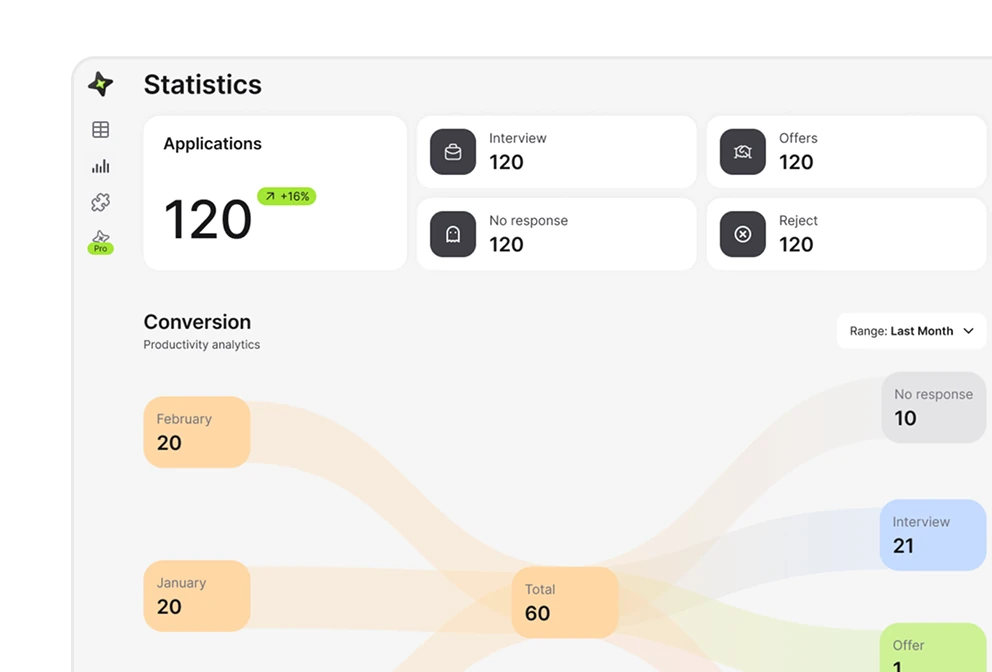Open the bar chart statistics icon
The width and height of the screenshot is (992, 672).
tap(101, 166)
